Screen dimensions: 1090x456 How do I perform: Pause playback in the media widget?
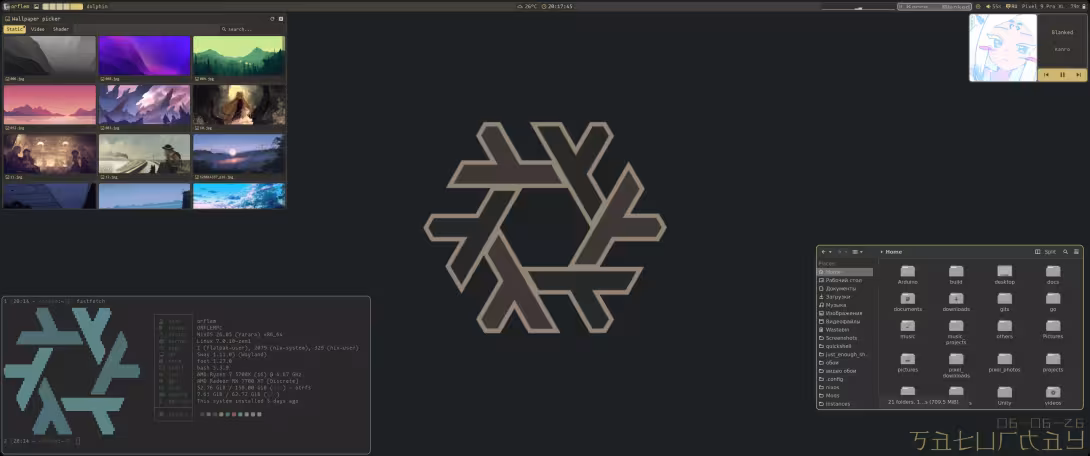tap(1062, 74)
